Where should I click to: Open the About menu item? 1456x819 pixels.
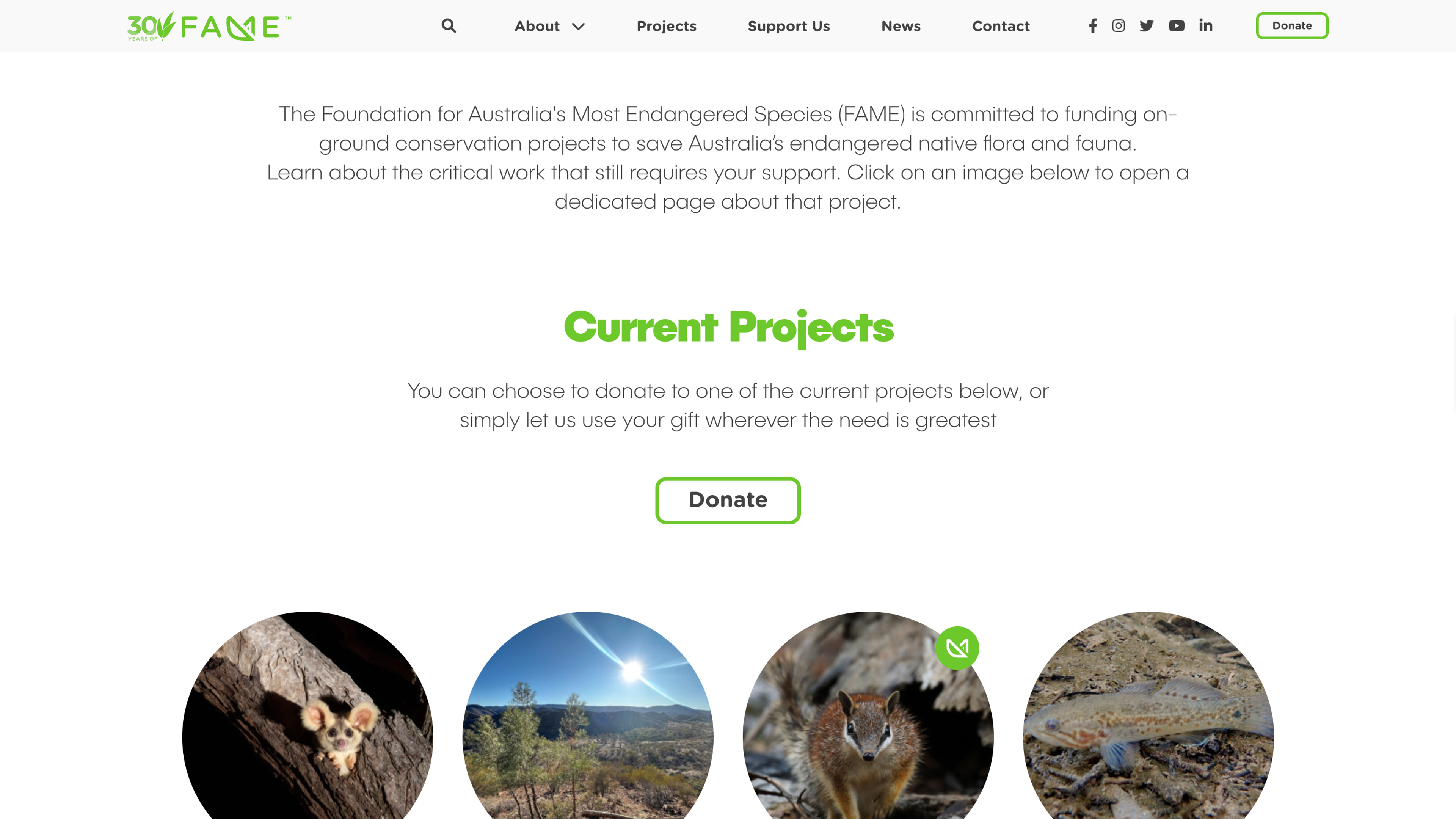click(x=537, y=26)
